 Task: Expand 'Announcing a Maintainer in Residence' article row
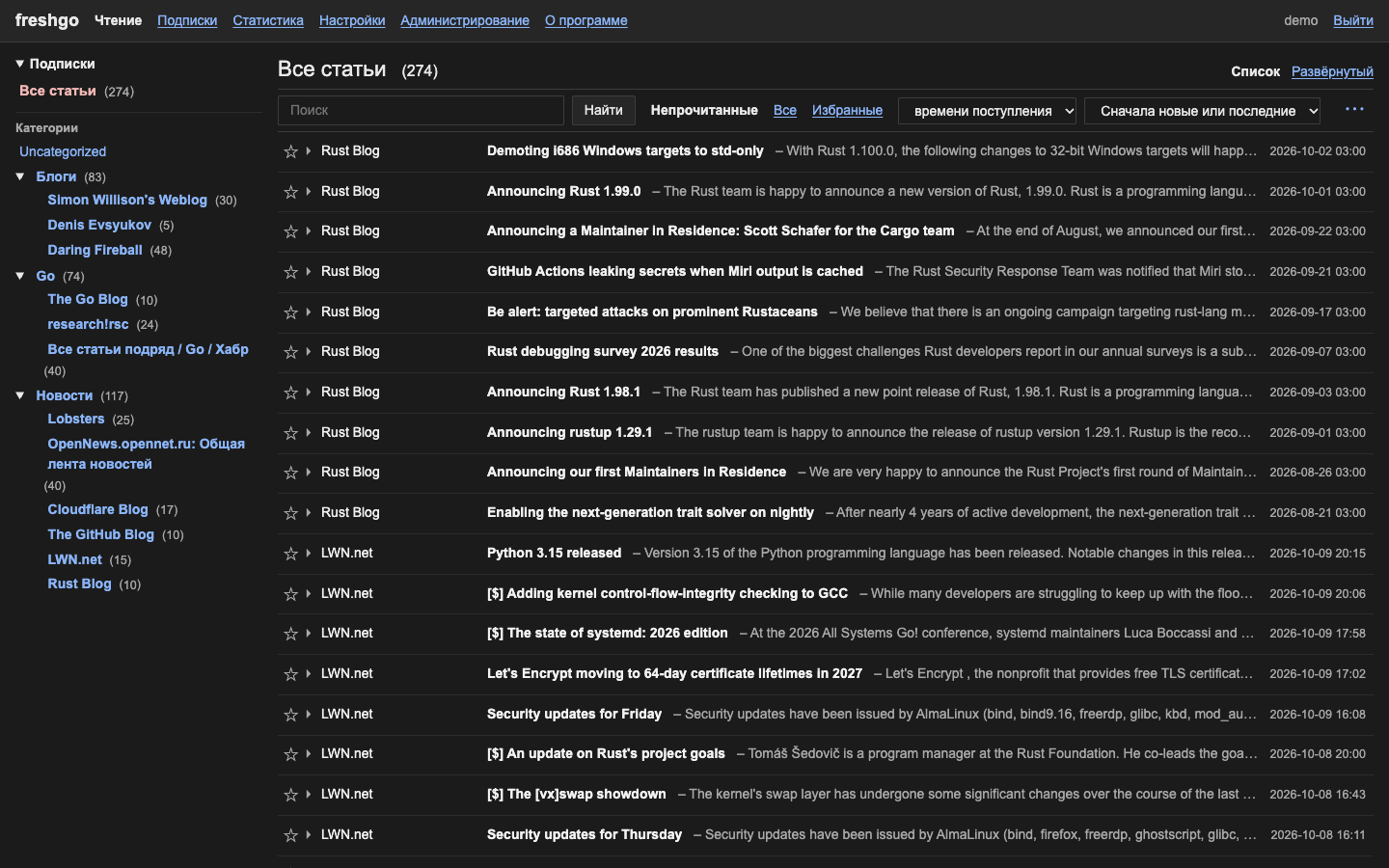tap(308, 231)
